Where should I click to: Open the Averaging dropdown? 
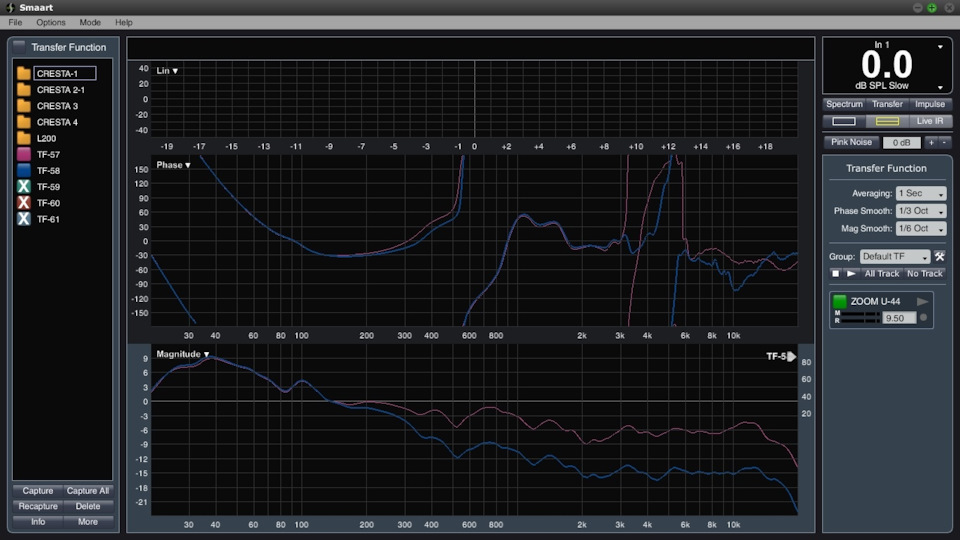coord(920,193)
